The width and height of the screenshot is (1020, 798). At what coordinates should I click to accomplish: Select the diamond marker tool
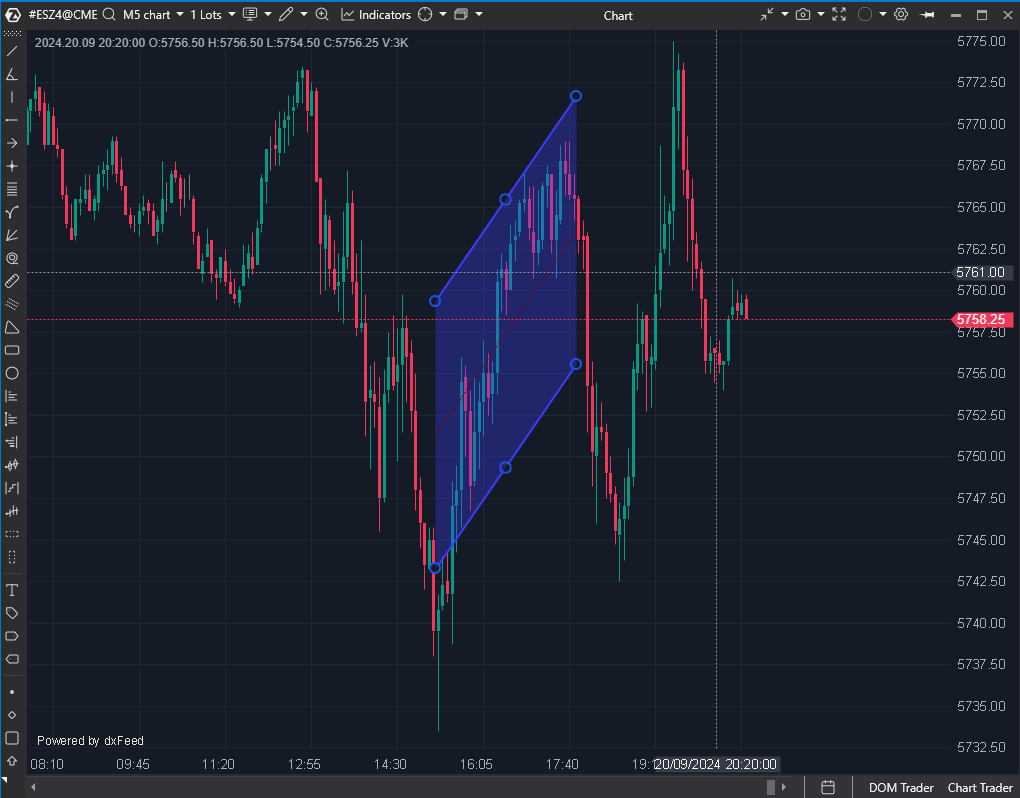click(12, 715)
